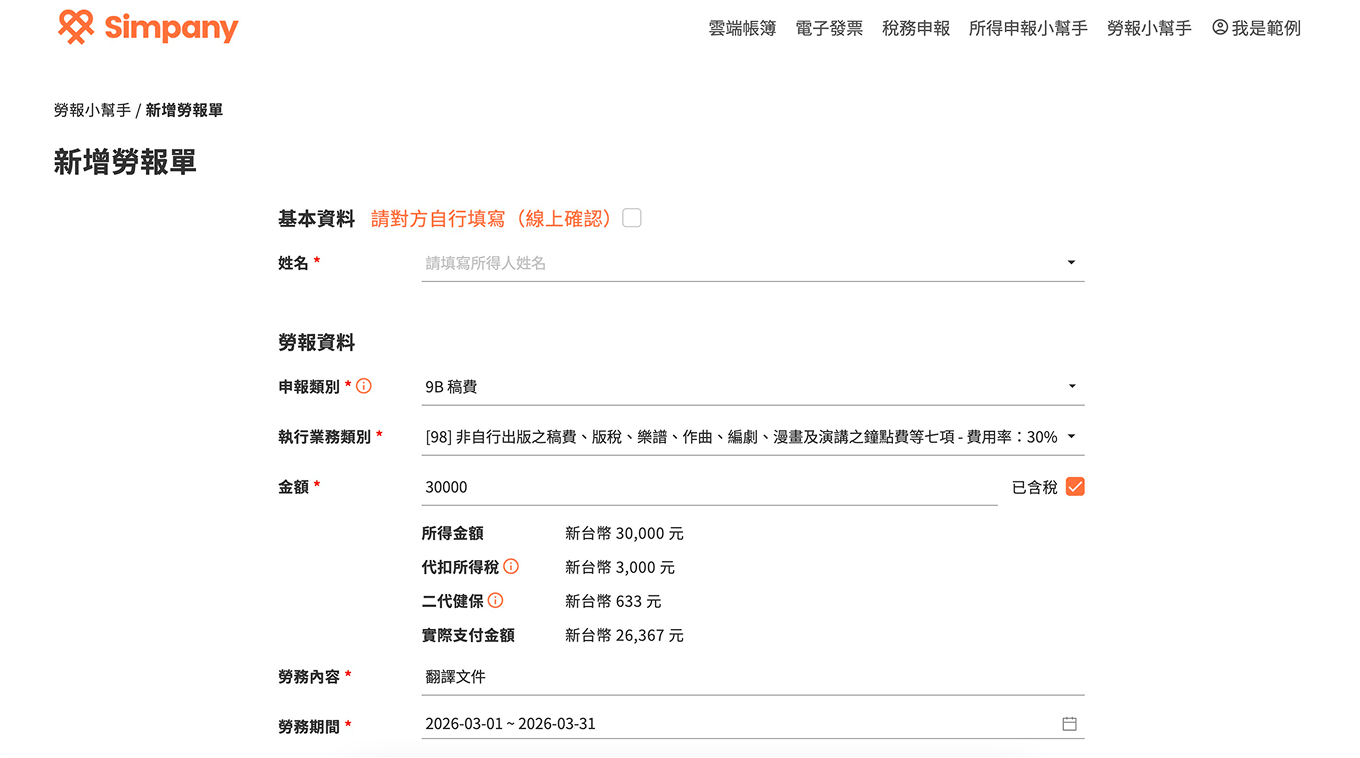Click the Simpany logo

146,28
